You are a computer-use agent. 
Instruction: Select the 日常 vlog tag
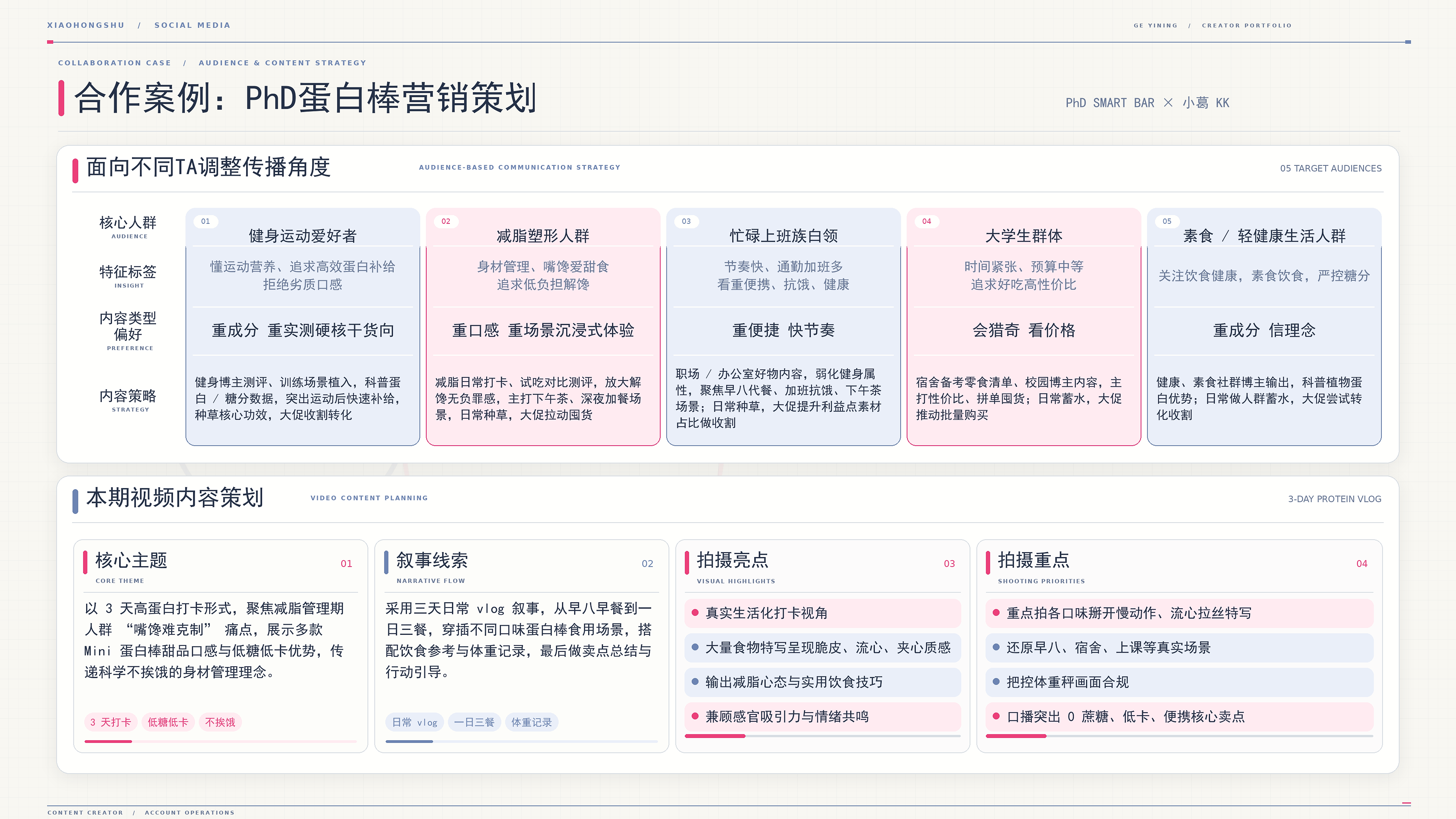click(414, 722)
